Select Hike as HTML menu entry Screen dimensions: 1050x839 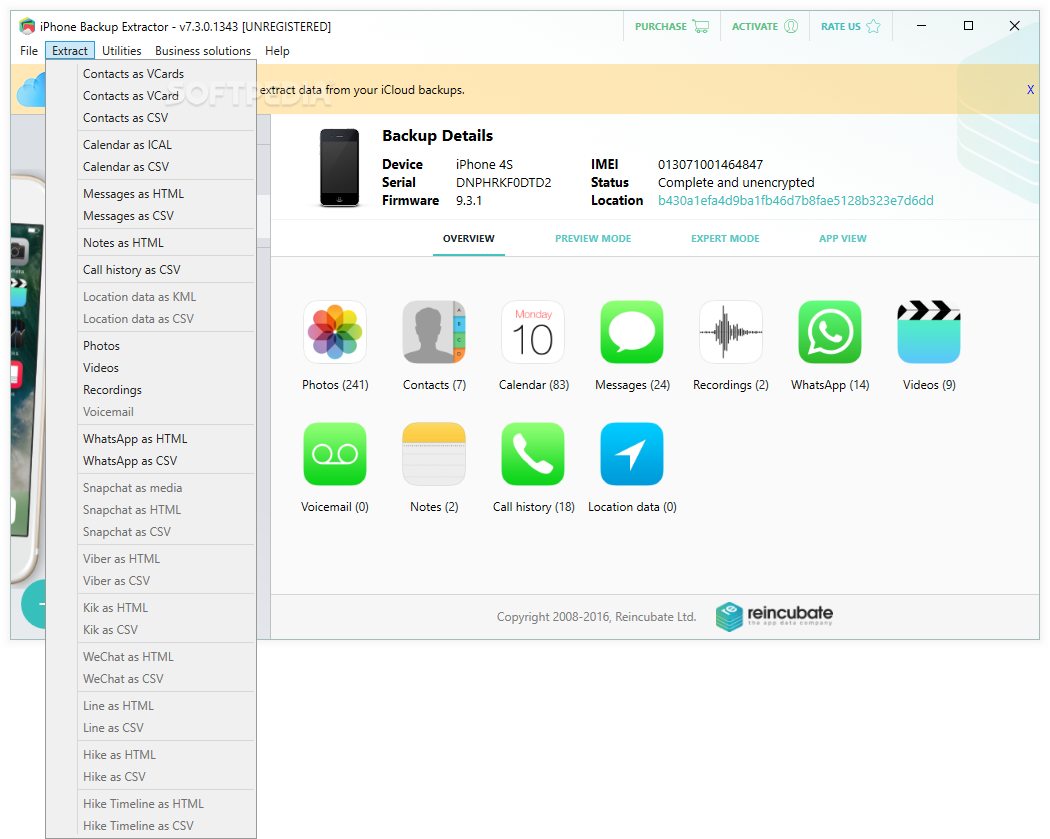tap(151, 755)
